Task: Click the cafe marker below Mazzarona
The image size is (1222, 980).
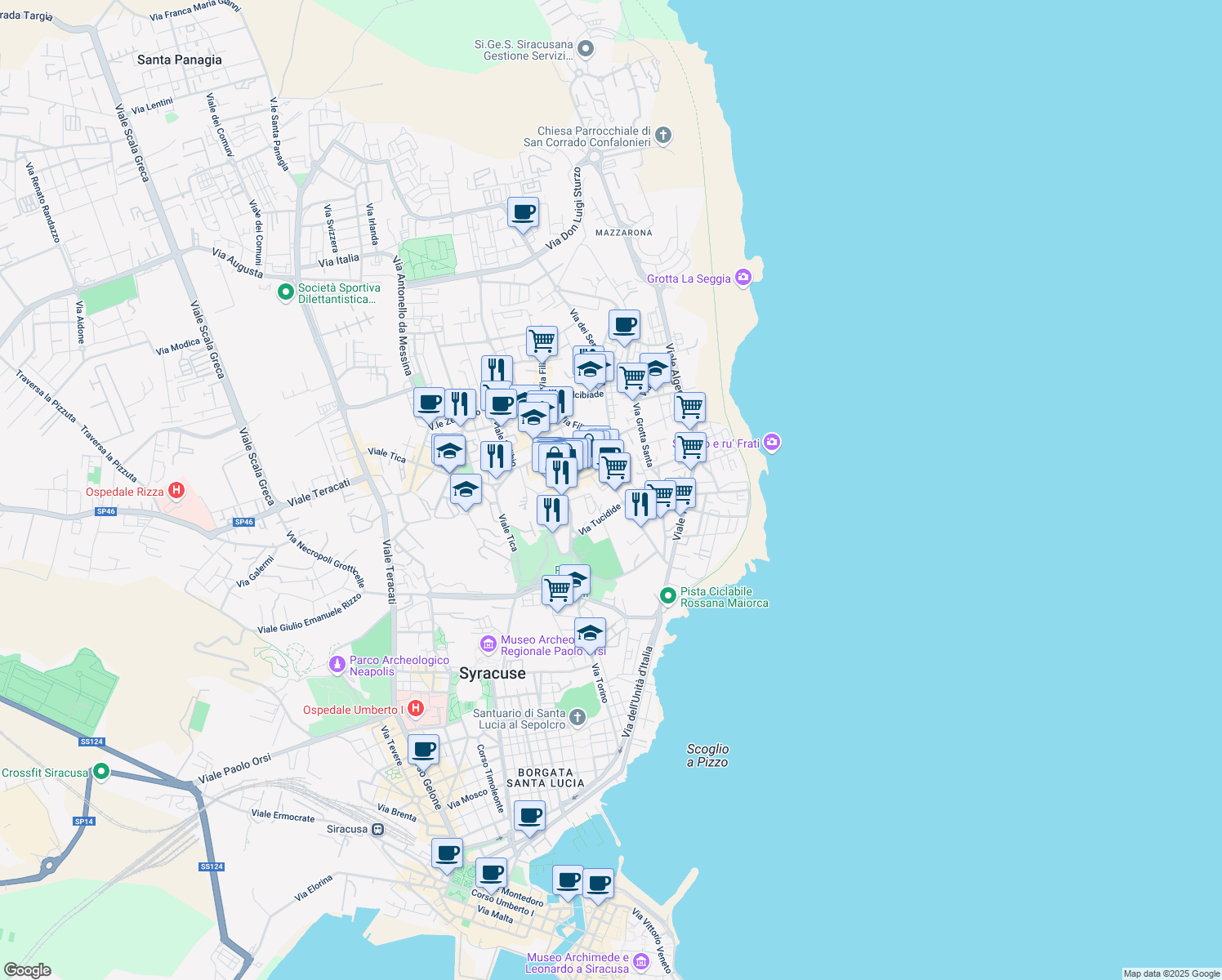Action: click(624, 327)
